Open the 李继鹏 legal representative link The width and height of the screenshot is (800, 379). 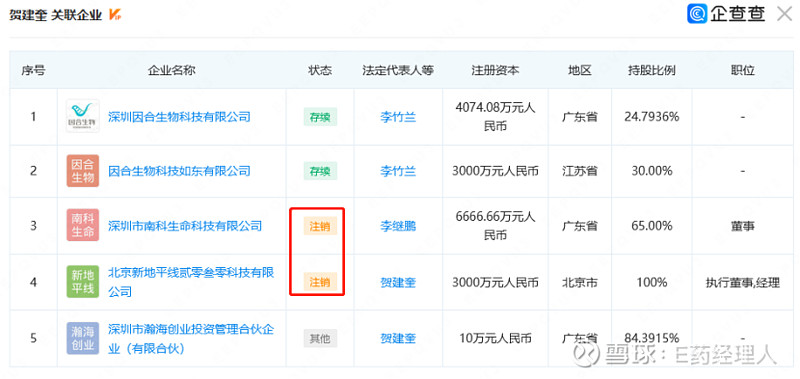pos(398,225)
